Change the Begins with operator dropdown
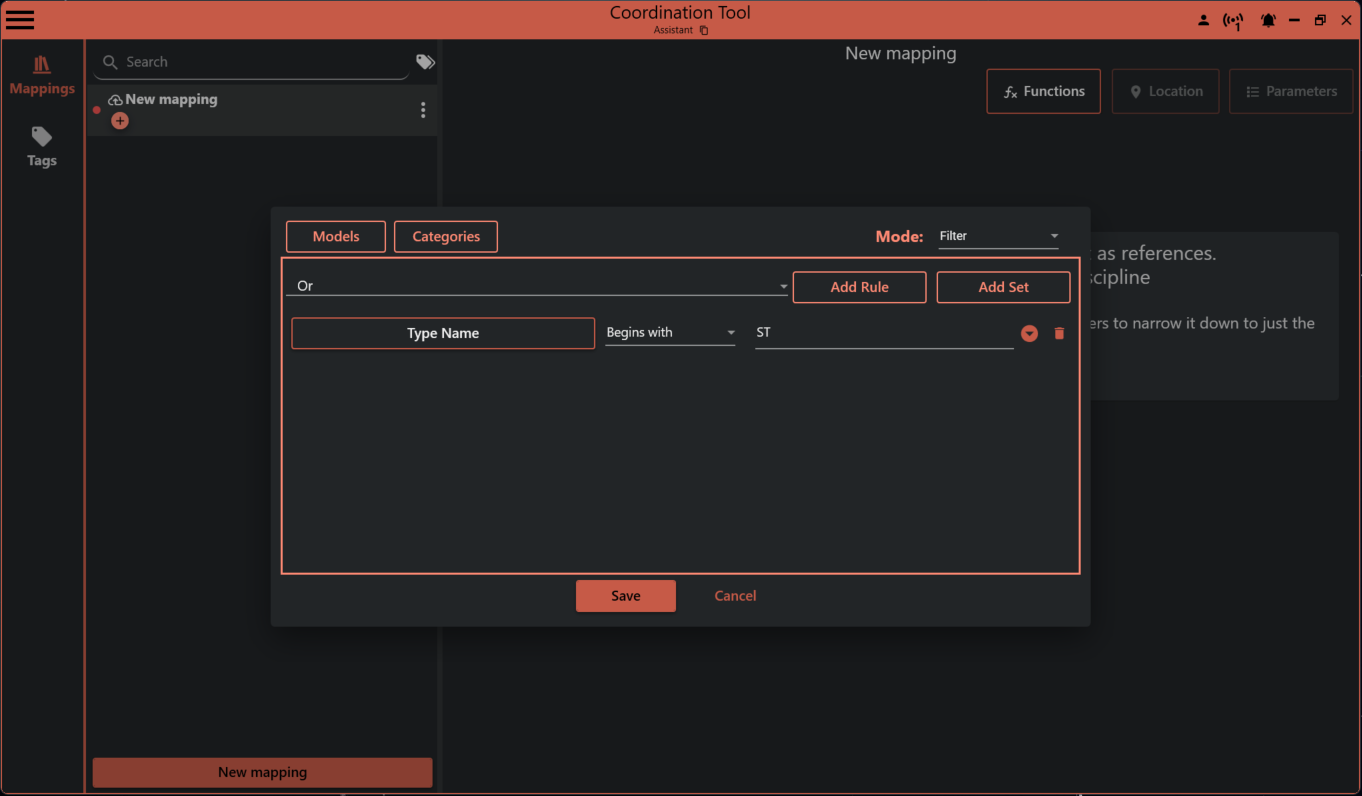Image resolution: width=1362 pixels, height=796 pixels. [670, 332]
